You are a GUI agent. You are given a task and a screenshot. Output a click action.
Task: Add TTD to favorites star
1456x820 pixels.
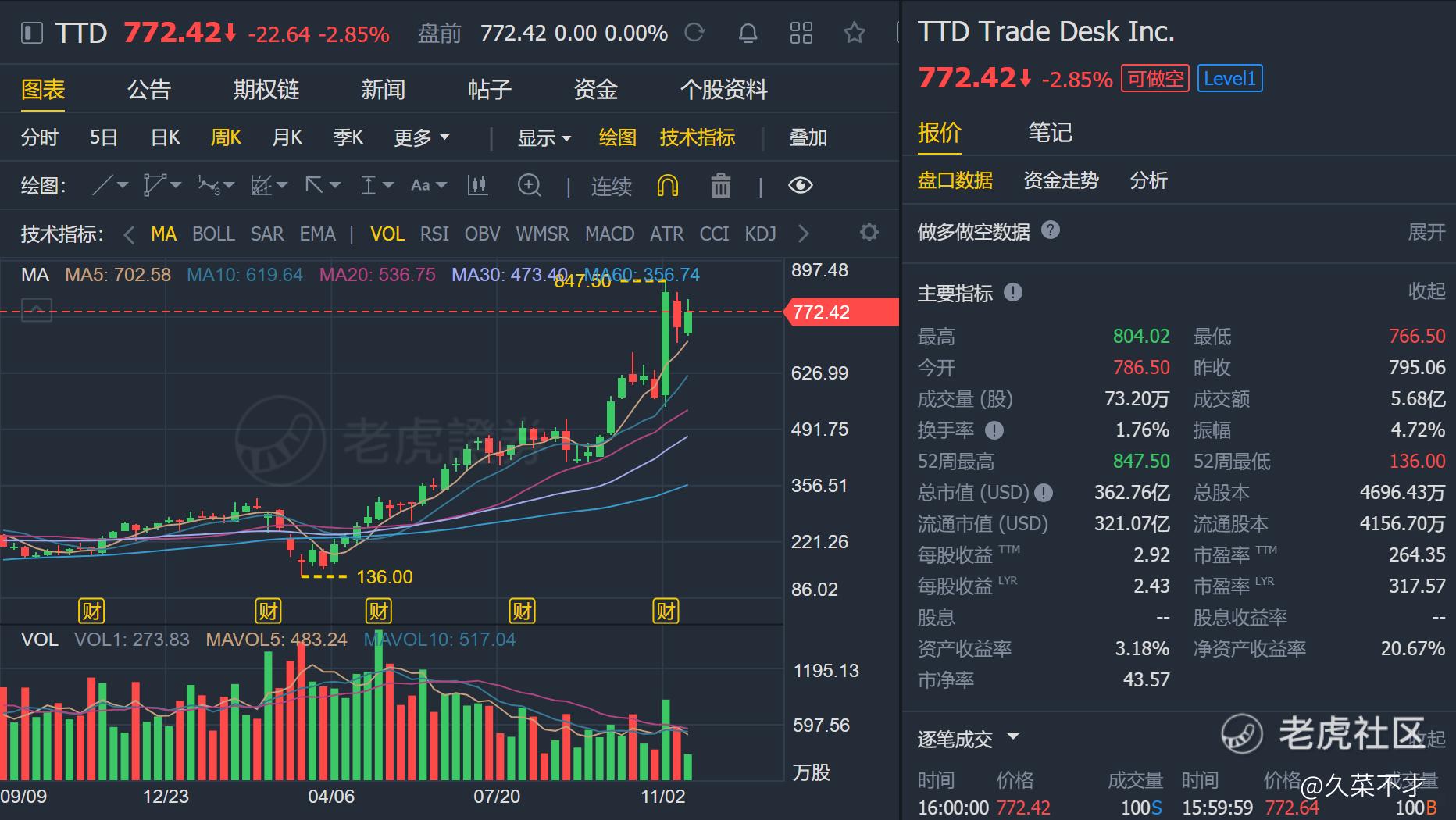(855, 33)
